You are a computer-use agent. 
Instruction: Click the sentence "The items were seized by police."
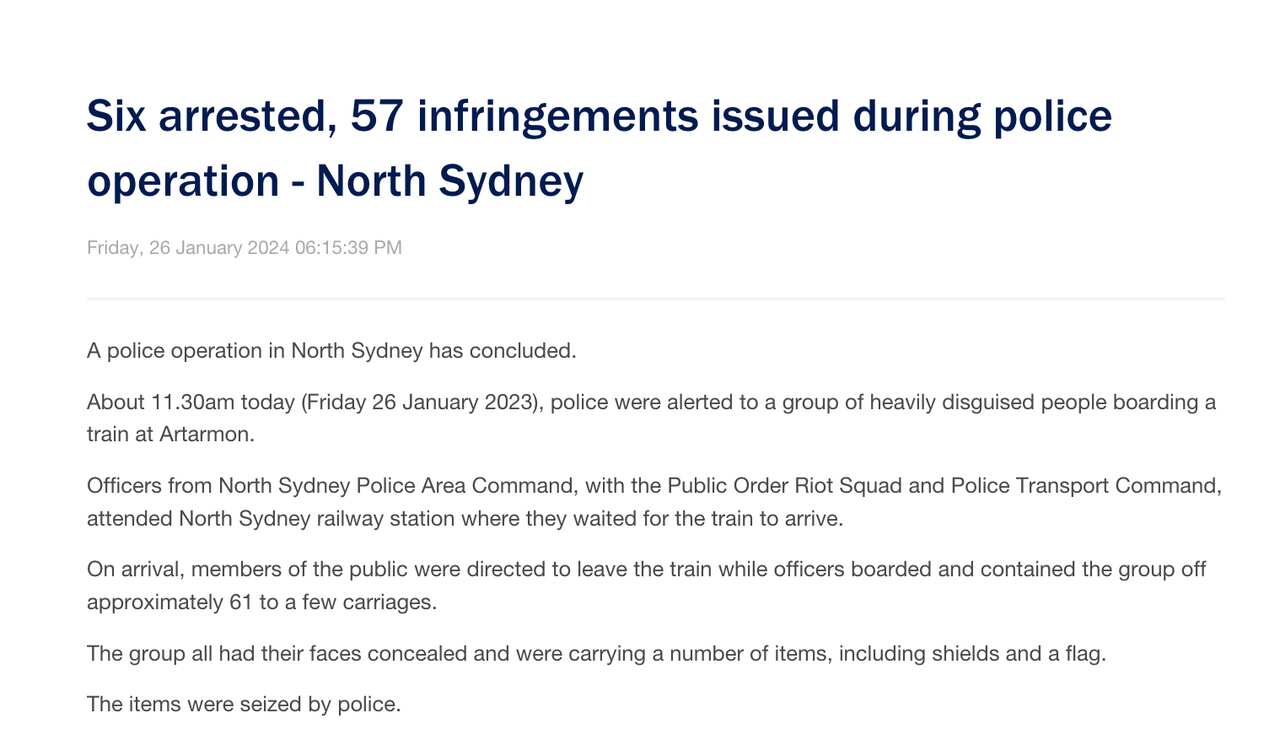(243, 704)
